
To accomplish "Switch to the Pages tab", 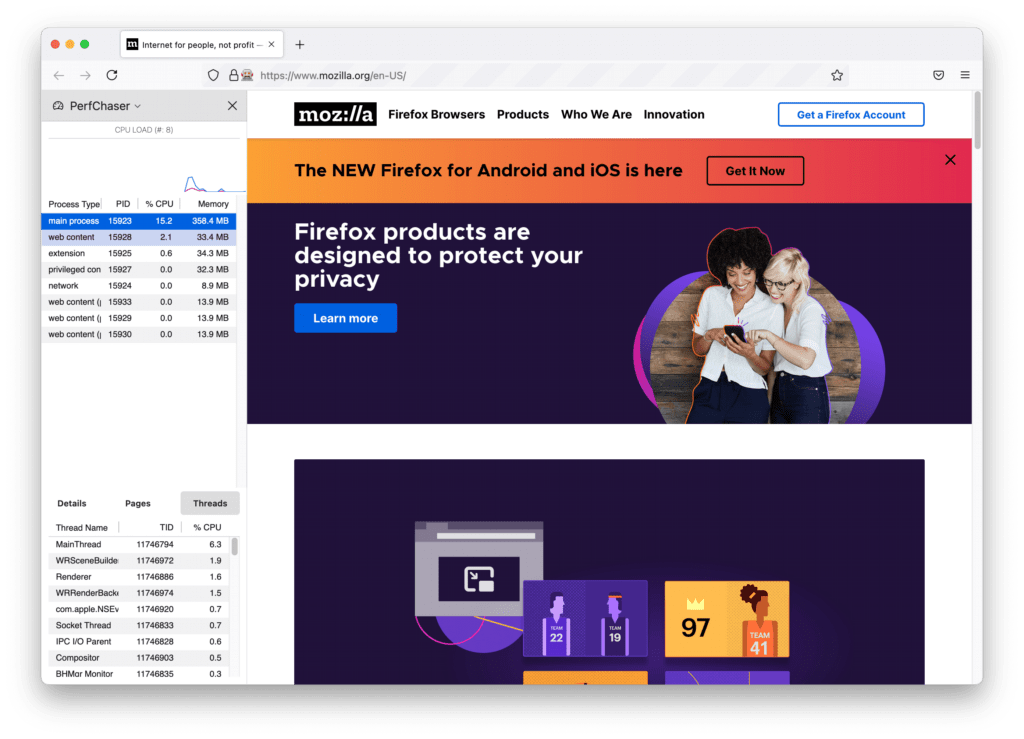I will click(x=138, y=503).
